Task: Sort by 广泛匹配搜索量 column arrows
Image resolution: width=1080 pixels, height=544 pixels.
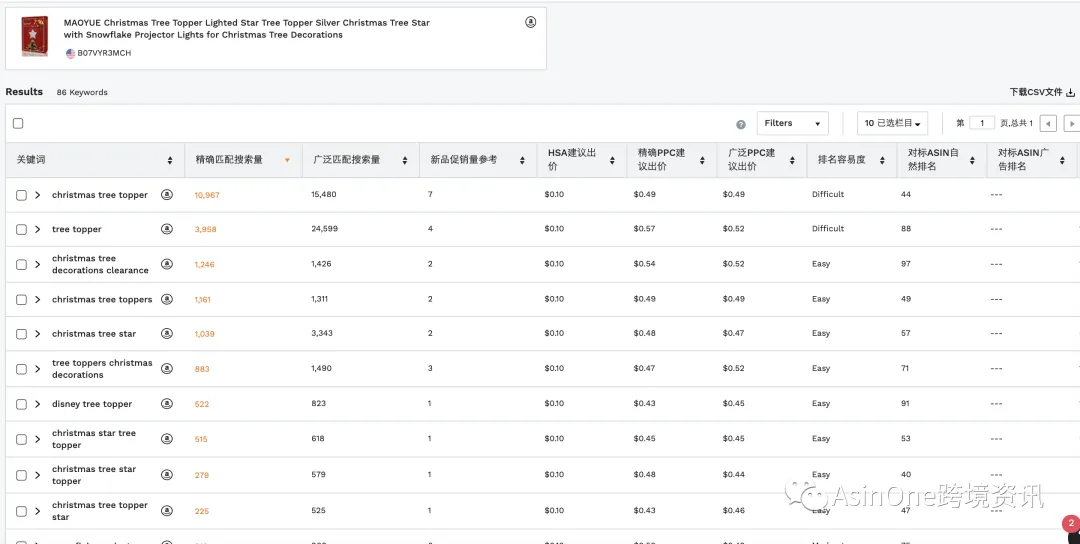Action: click(405, 160)
